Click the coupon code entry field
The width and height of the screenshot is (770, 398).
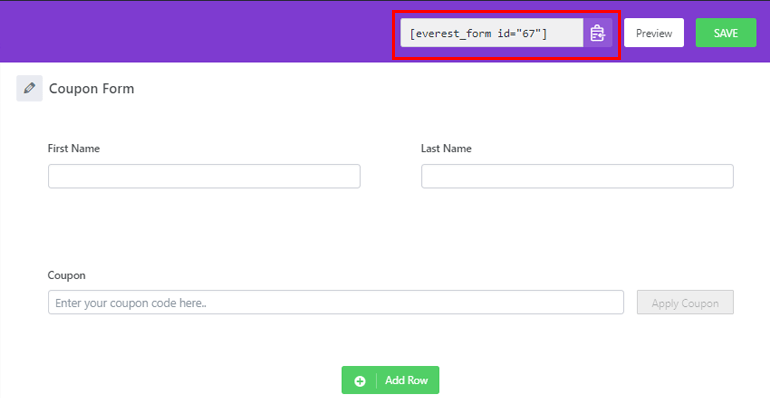[336, 302]
